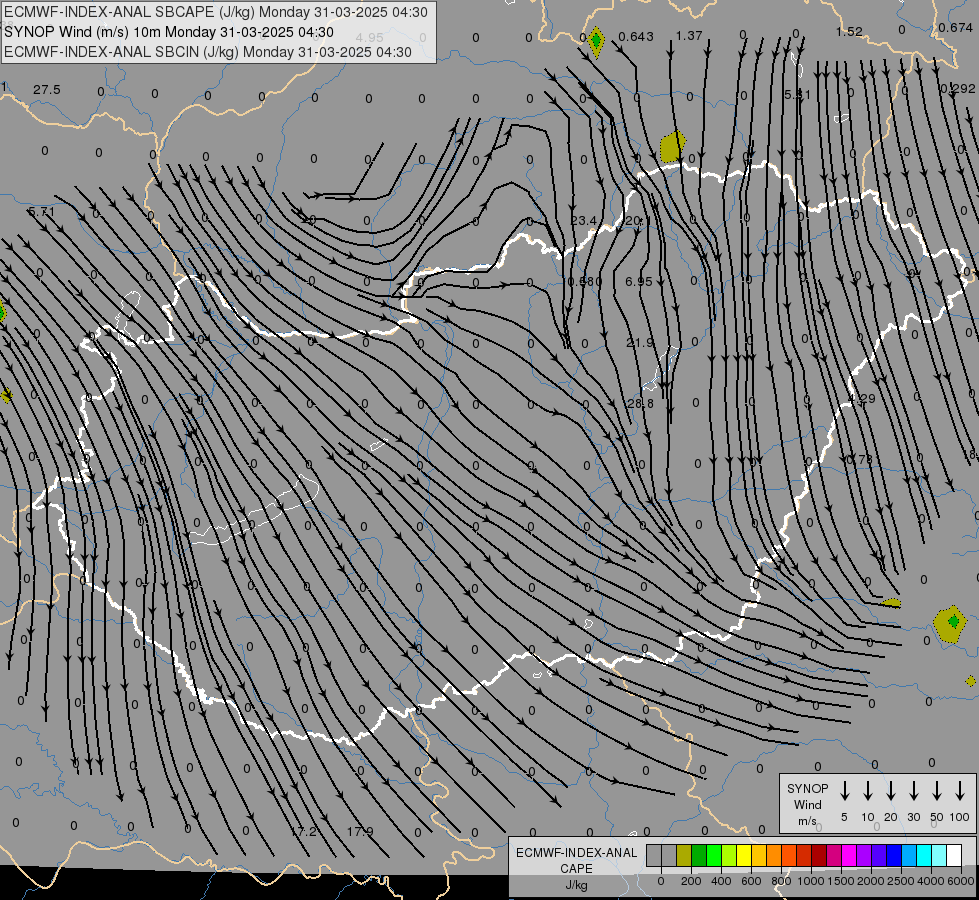979x900 pixels.
Task: Click the 6000 tick label on the CAPE scale
Action: coord(962,881)
